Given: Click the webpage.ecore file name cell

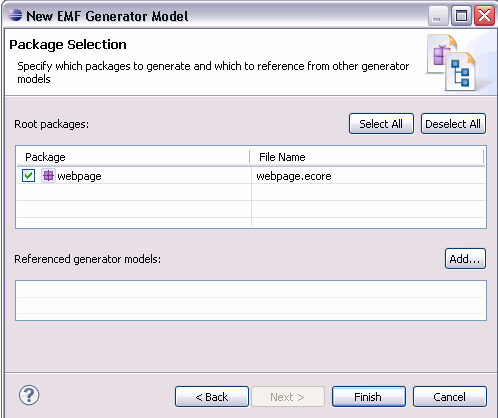Looking at the screenshot, I should 368,176.
